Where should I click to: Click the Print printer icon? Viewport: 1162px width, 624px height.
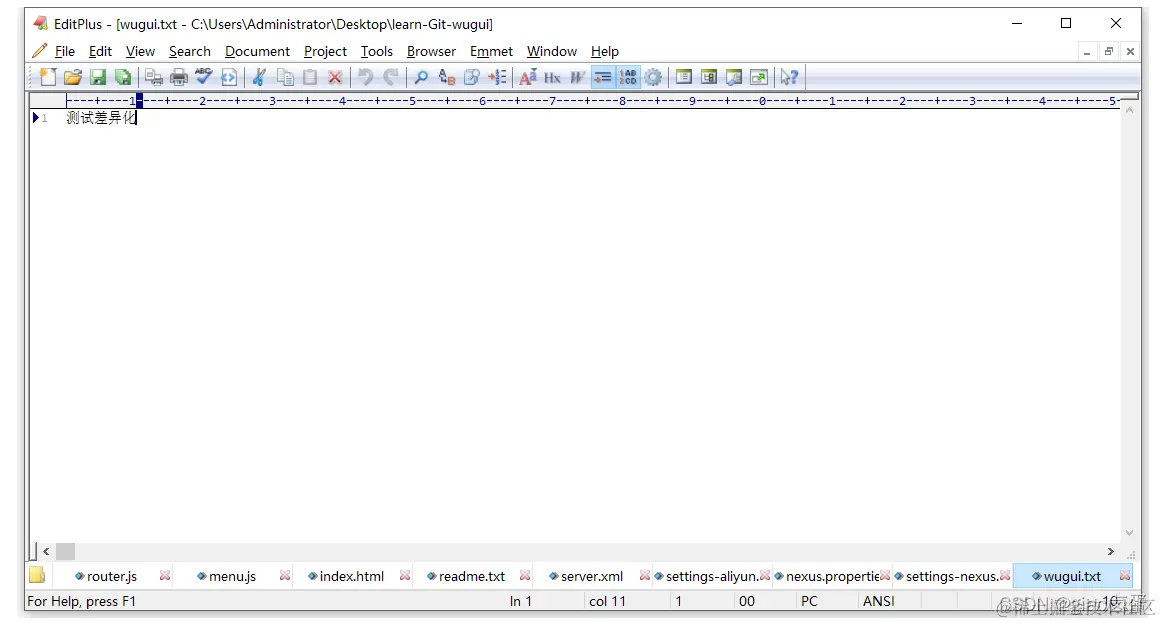tap(179, 77)
